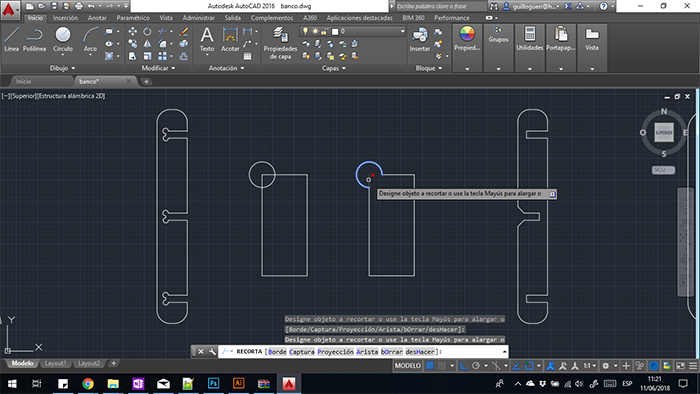Click the Undo arrow in quick access toolbar
This screenshot has width=700, height=394.
91,6
